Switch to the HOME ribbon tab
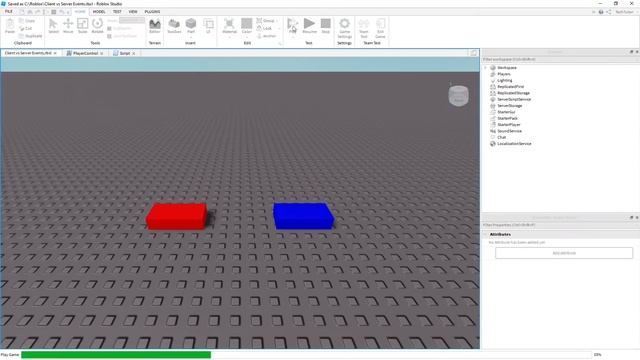 [80, 11]
